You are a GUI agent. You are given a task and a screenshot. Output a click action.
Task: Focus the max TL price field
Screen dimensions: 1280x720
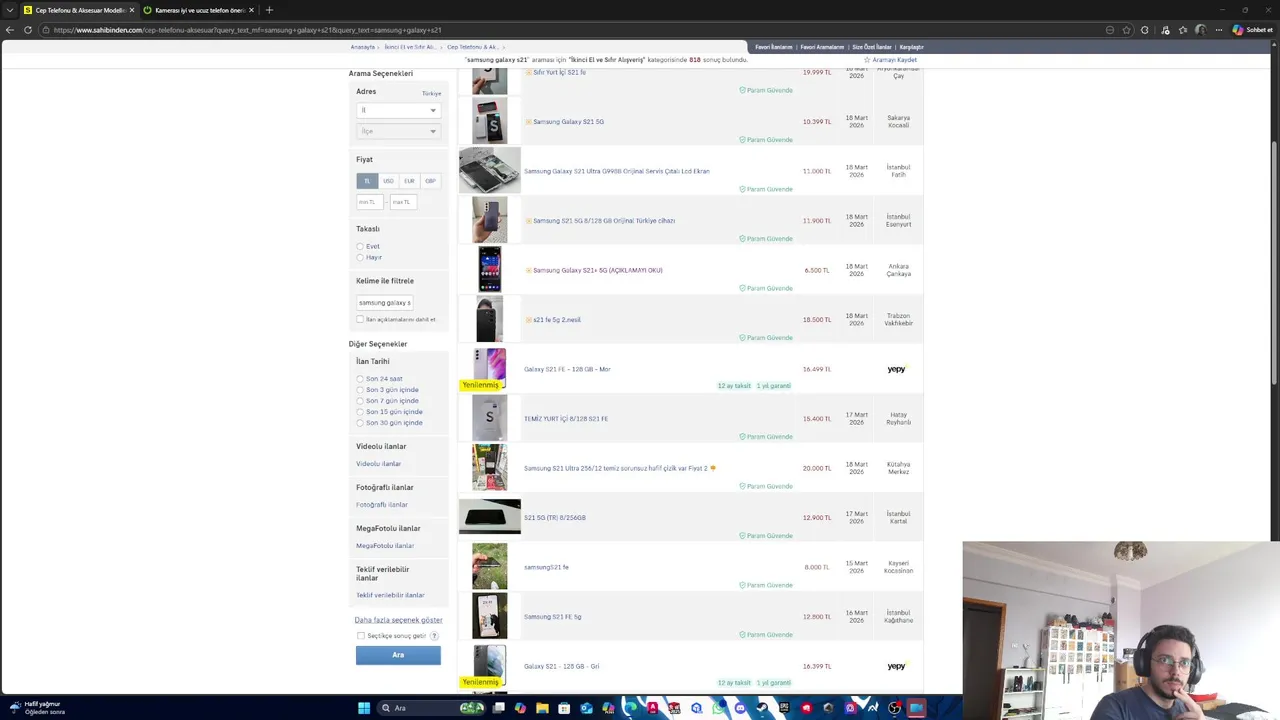tap(402, 202)
